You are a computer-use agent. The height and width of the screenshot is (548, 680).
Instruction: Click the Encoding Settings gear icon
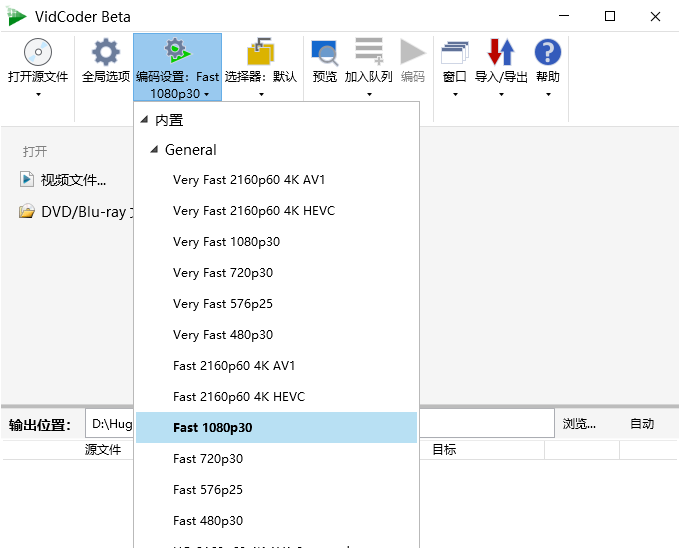point(177,51)
